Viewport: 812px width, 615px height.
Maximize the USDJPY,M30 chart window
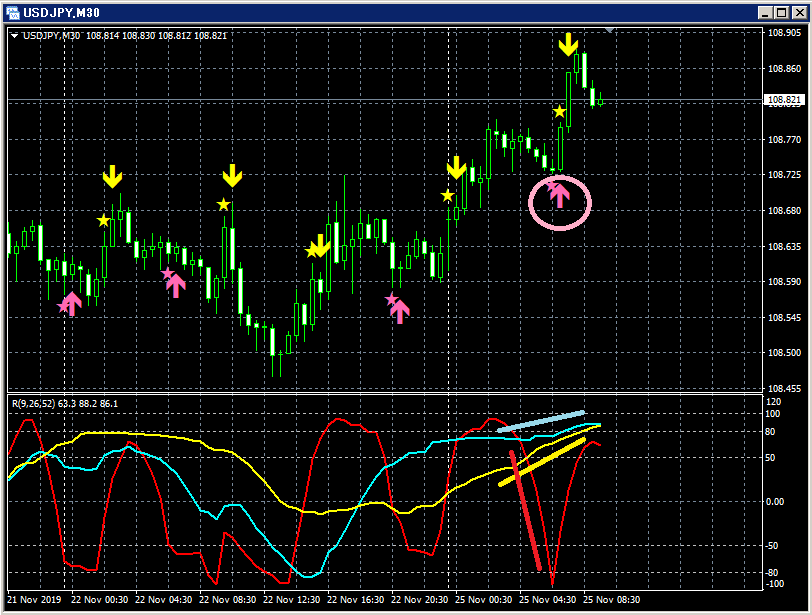(782, 13)
